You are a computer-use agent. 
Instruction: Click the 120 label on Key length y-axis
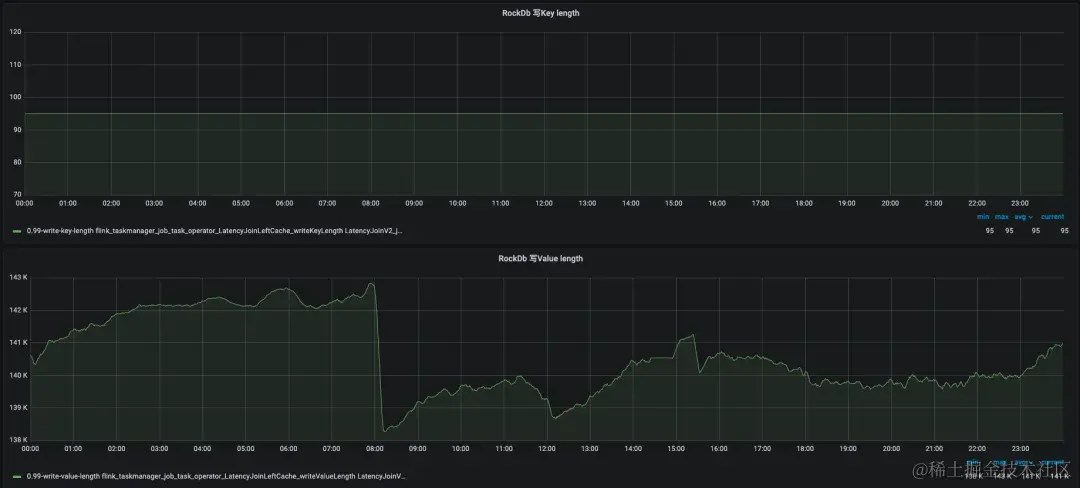point(16,32)
